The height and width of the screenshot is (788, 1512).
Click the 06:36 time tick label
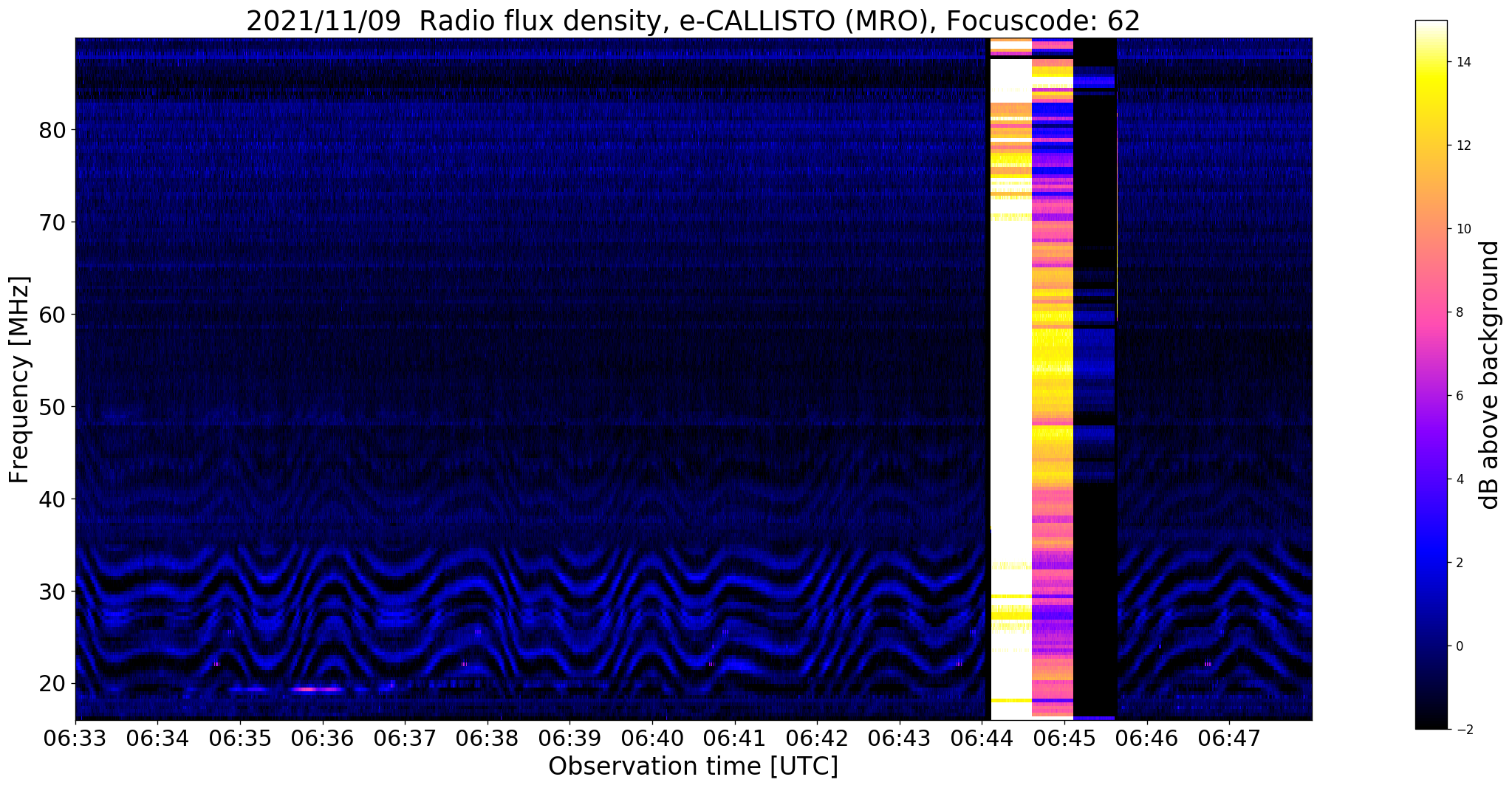click(323, 738)
